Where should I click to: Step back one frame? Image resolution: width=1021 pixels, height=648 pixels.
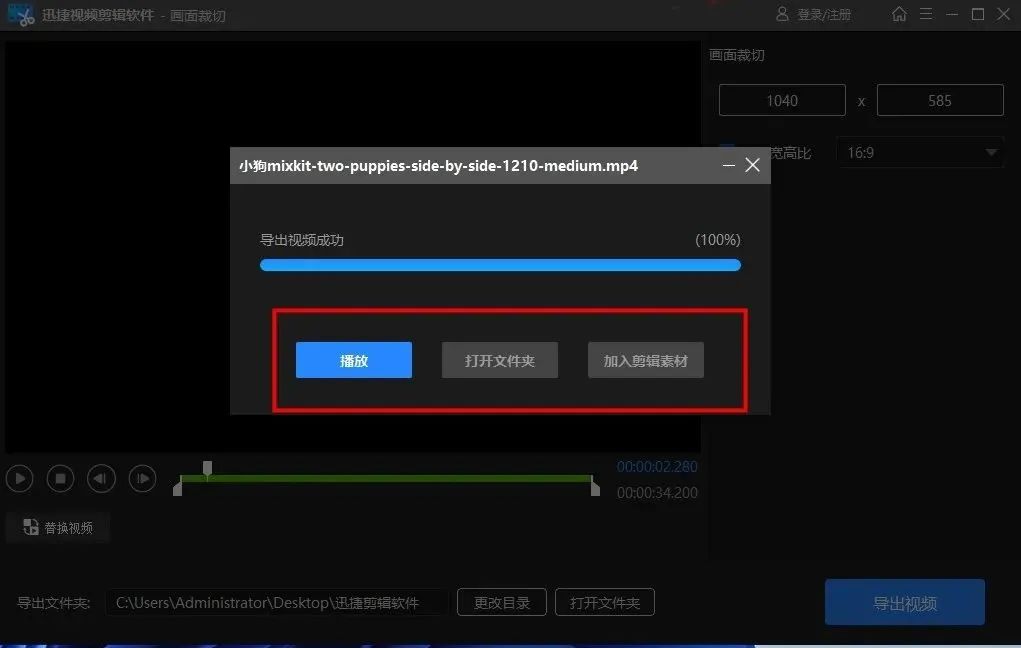pyautogui.click(x=101, y=479)
